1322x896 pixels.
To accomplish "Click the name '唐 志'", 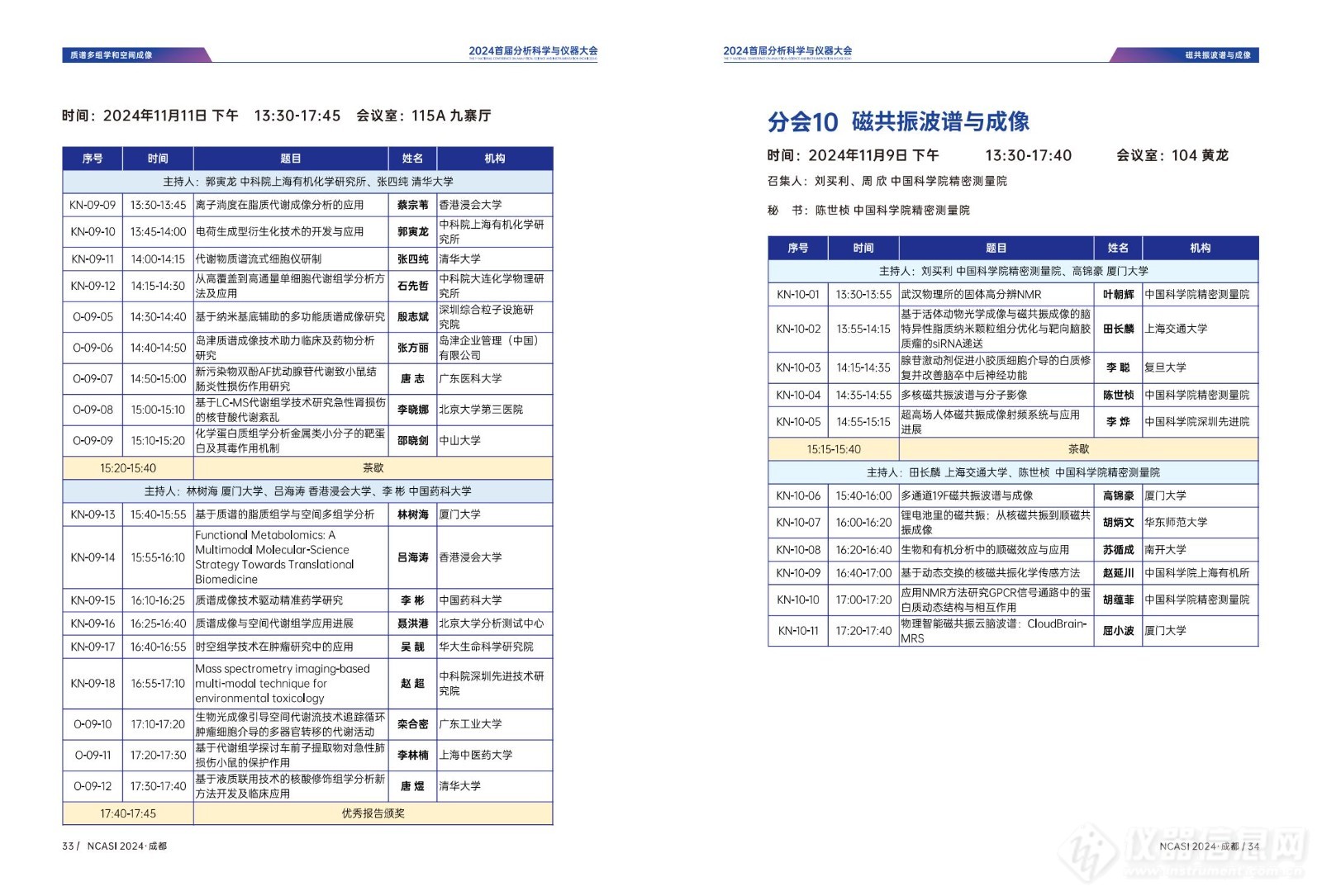I will point(412,379).
